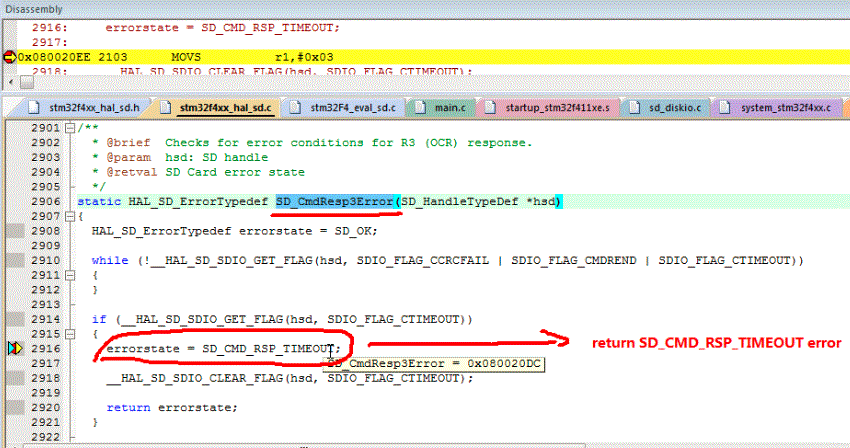
Task: Click the '@brief' comment line 2902
Action: pos(312,143)
